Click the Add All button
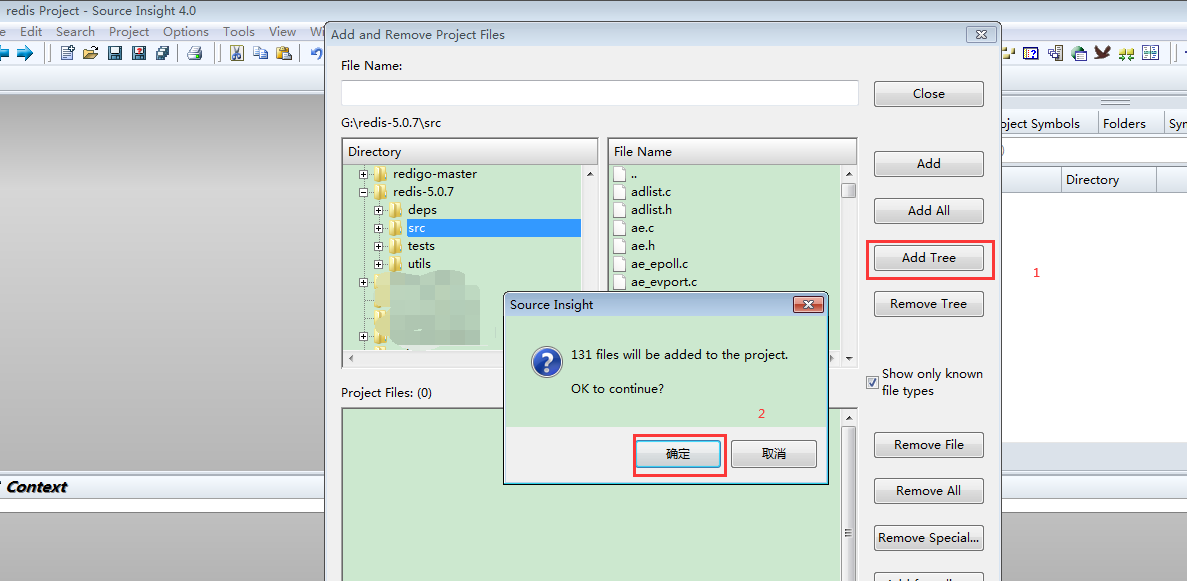Viewport: 1187px width, 581px height. coord(929,211)
